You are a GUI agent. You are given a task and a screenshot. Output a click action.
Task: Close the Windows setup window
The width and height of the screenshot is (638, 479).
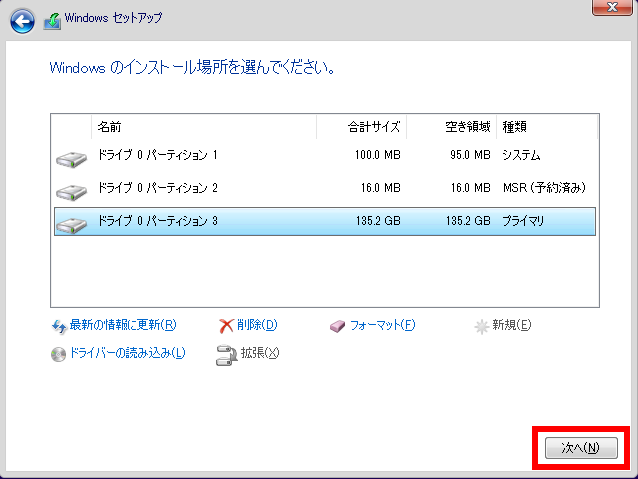click(606, 8)
